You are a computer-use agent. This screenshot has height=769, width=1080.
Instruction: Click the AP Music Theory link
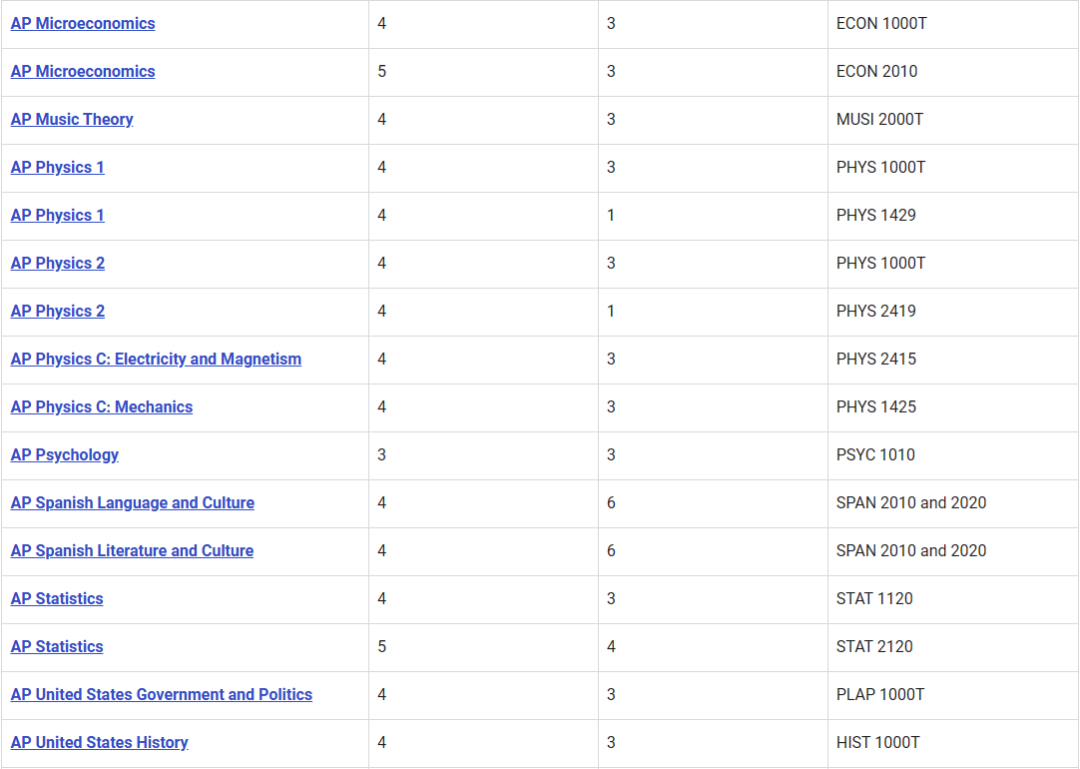point(72,119)
